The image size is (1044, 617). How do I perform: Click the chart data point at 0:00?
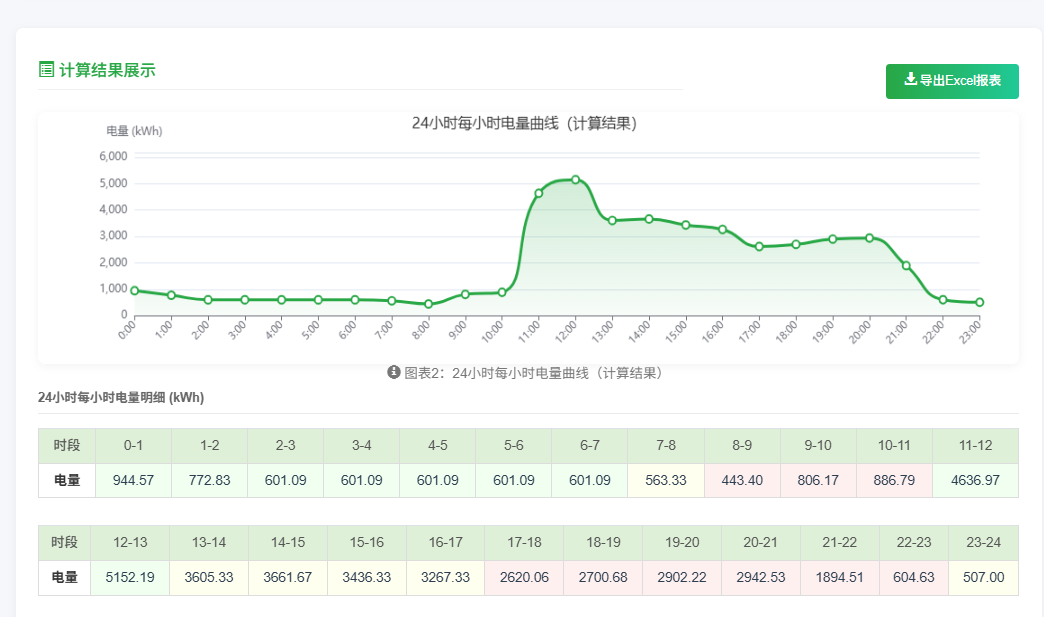[135, 291]
